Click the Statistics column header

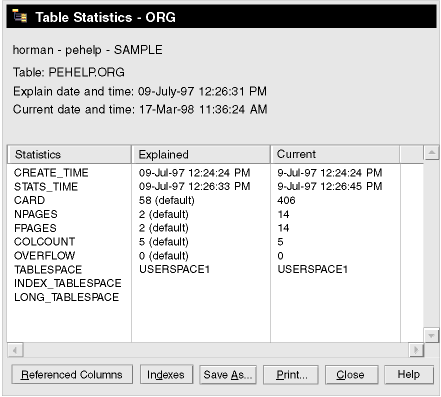tap(69, 154)
